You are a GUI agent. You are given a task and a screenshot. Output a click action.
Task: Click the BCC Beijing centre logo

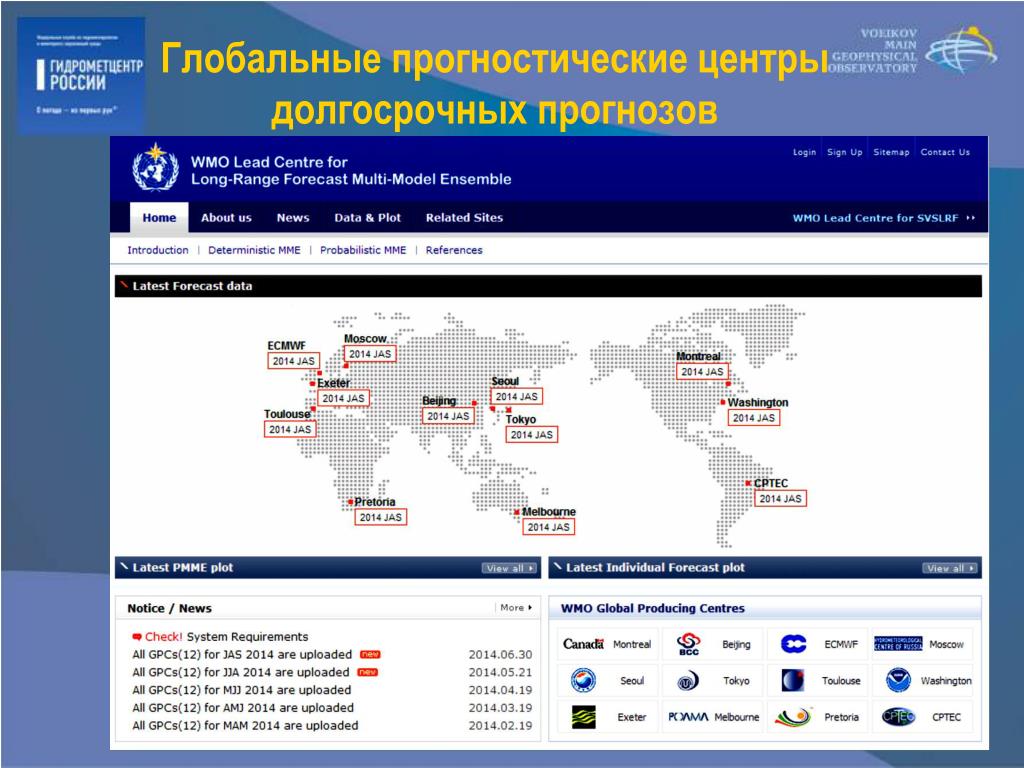pyautogui.click(x=688, y=644)
